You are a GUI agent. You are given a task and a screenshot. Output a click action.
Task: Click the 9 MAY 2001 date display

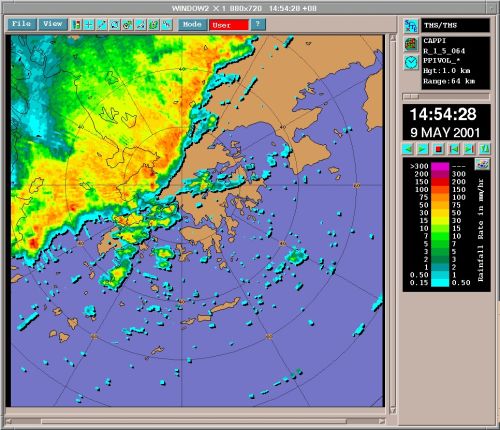coord(445,133)
